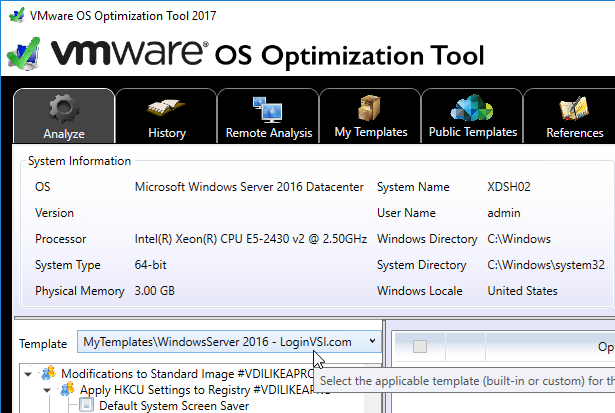Viewport: 615px width, 413px height.
Task: Click the References book icon
Action: coord(574,109)
